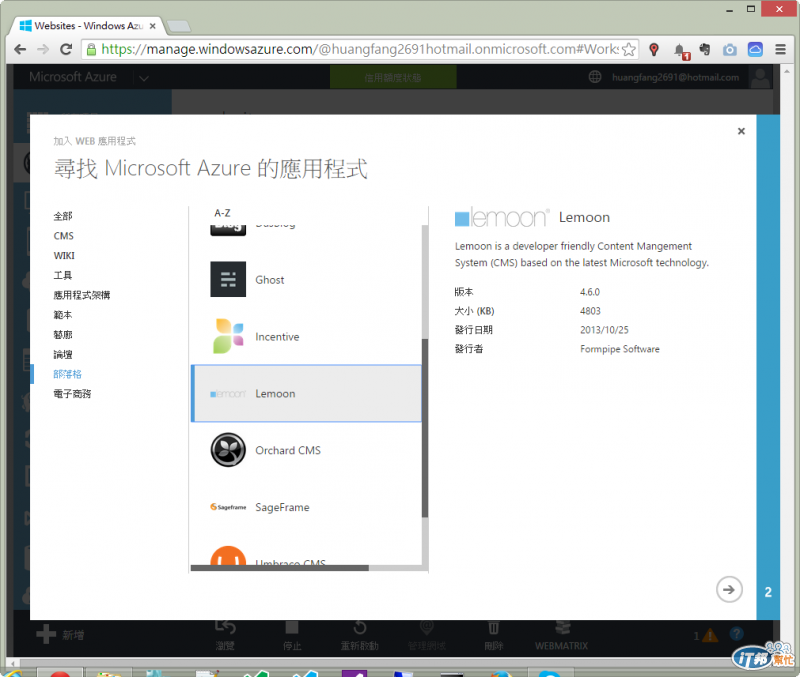Click the SageFrame name text
The image size is (800, 677).
283,508
